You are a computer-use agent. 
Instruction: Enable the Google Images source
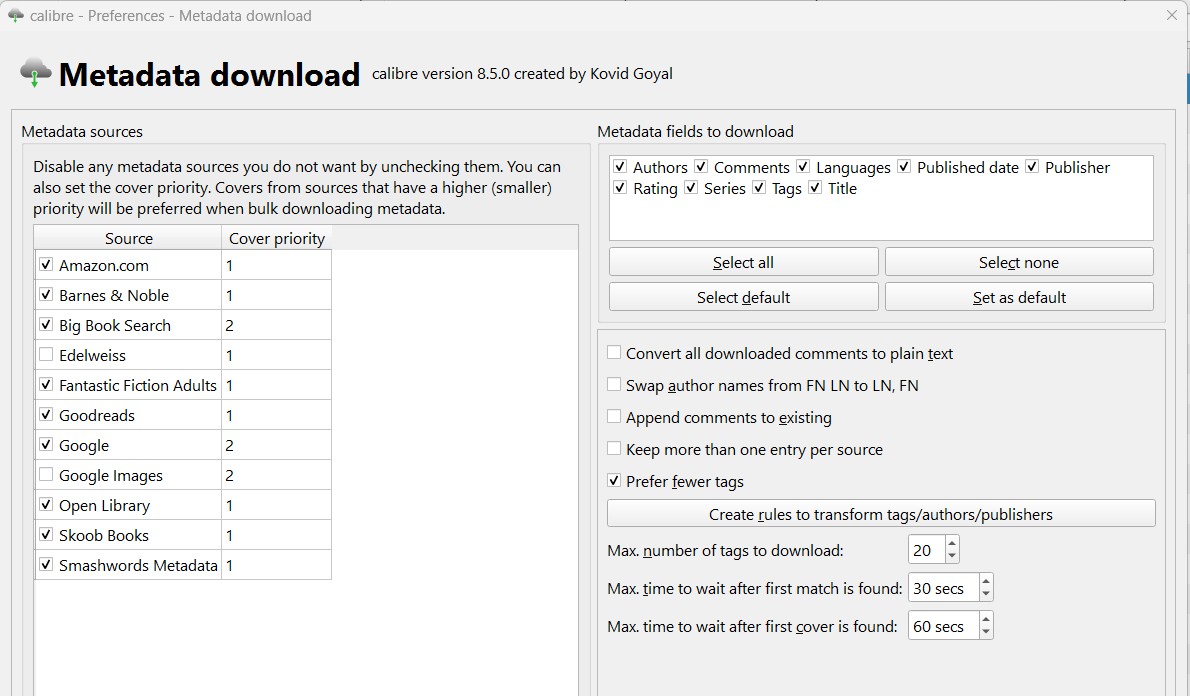coord(46,474)
